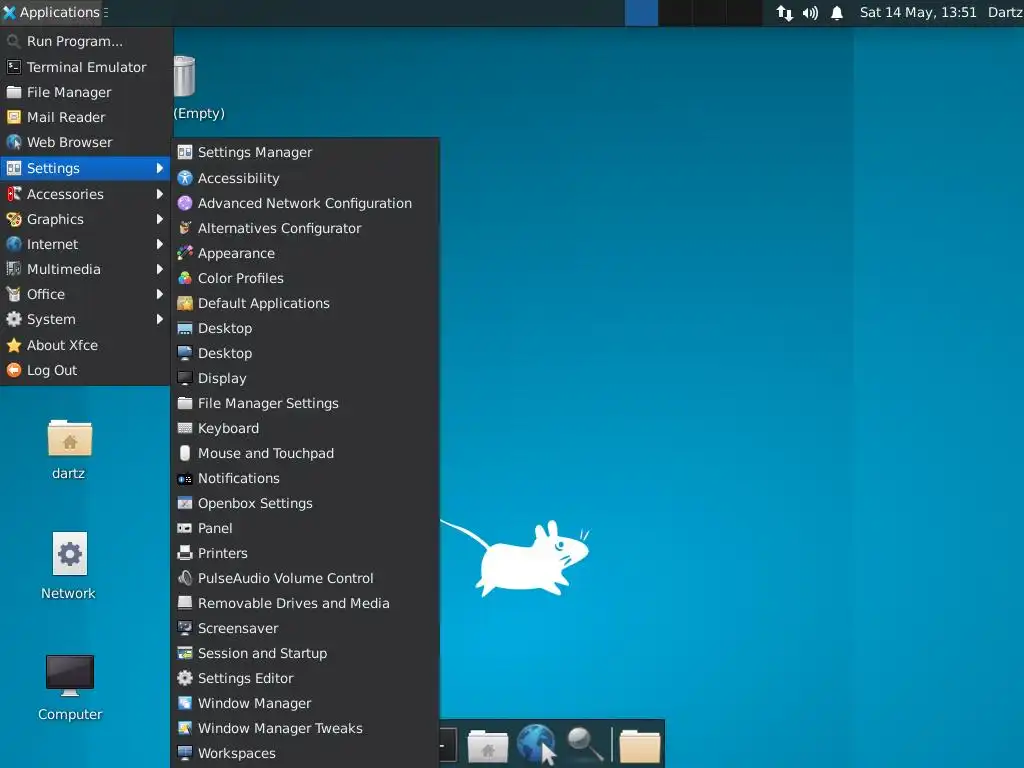Click the network connection tray icon
This screenshot has height=768, width=1024.
[784, 12]
